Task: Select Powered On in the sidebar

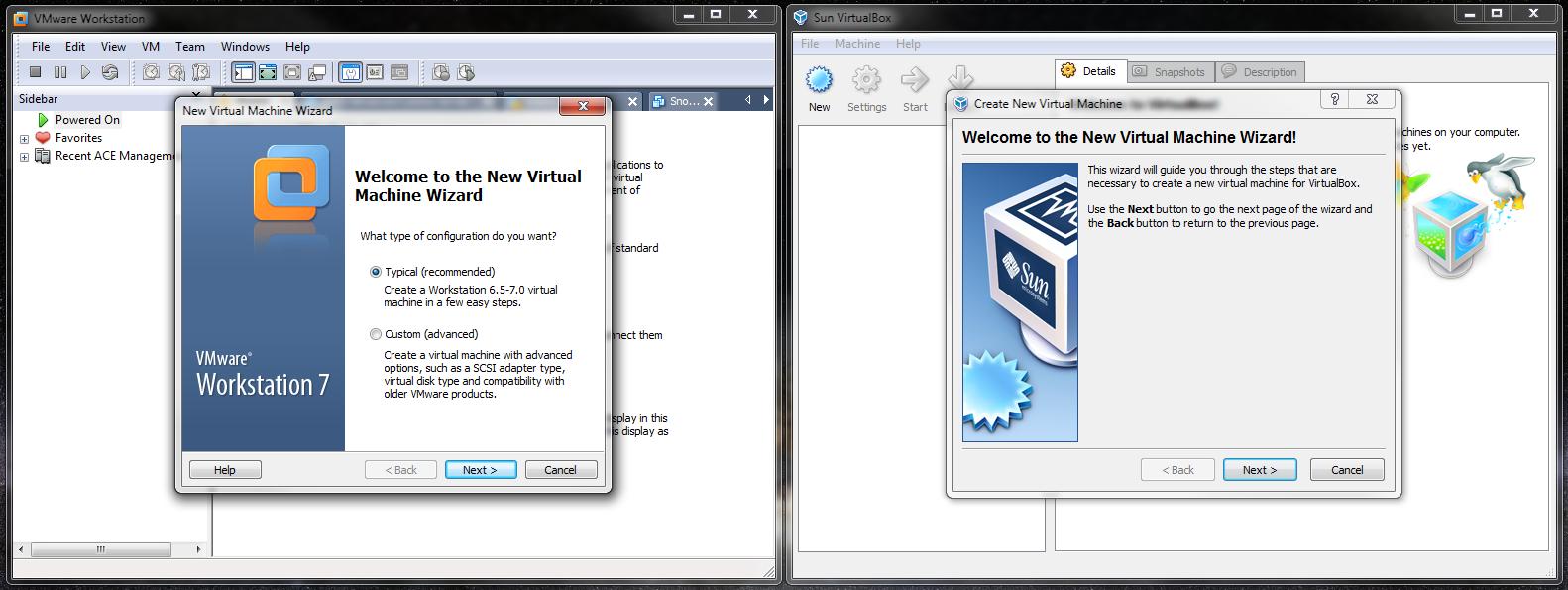Action: pos(87,120)
